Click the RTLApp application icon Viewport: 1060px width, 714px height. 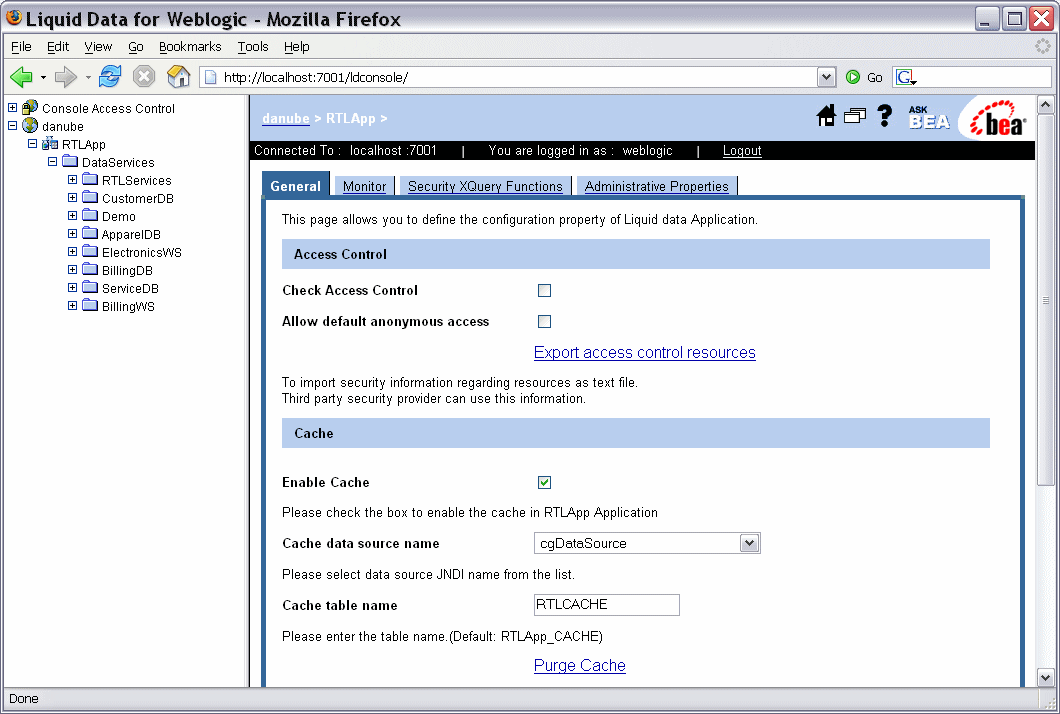(50, 144)
